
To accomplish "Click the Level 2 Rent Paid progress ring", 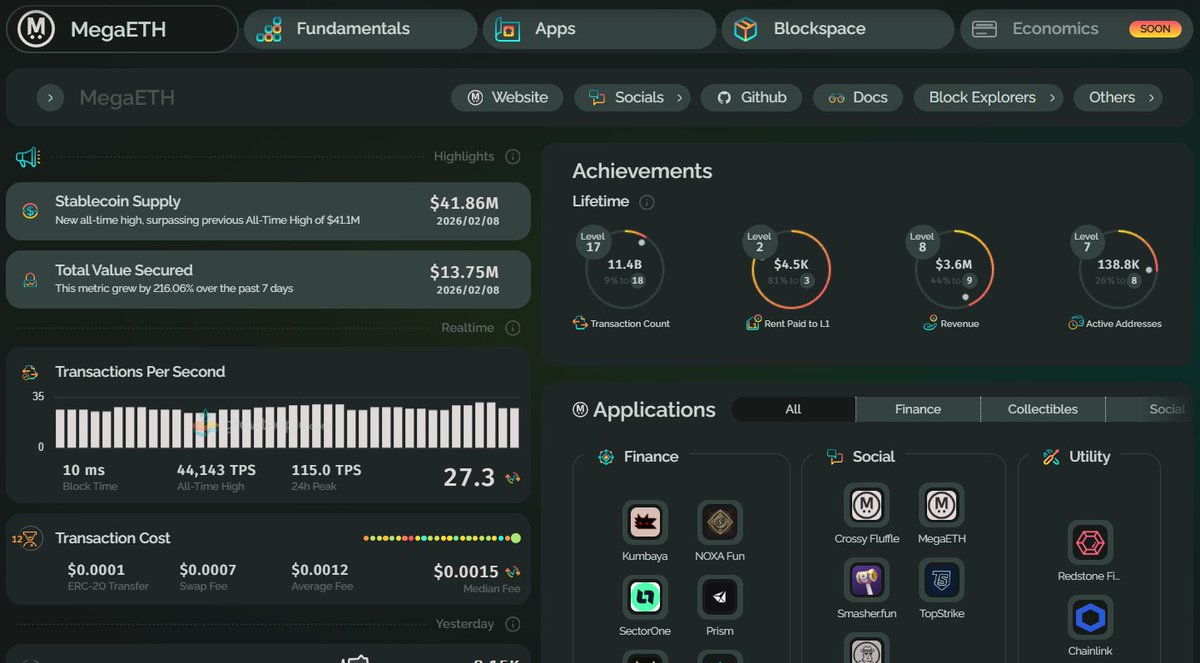I will coord(791,270).
